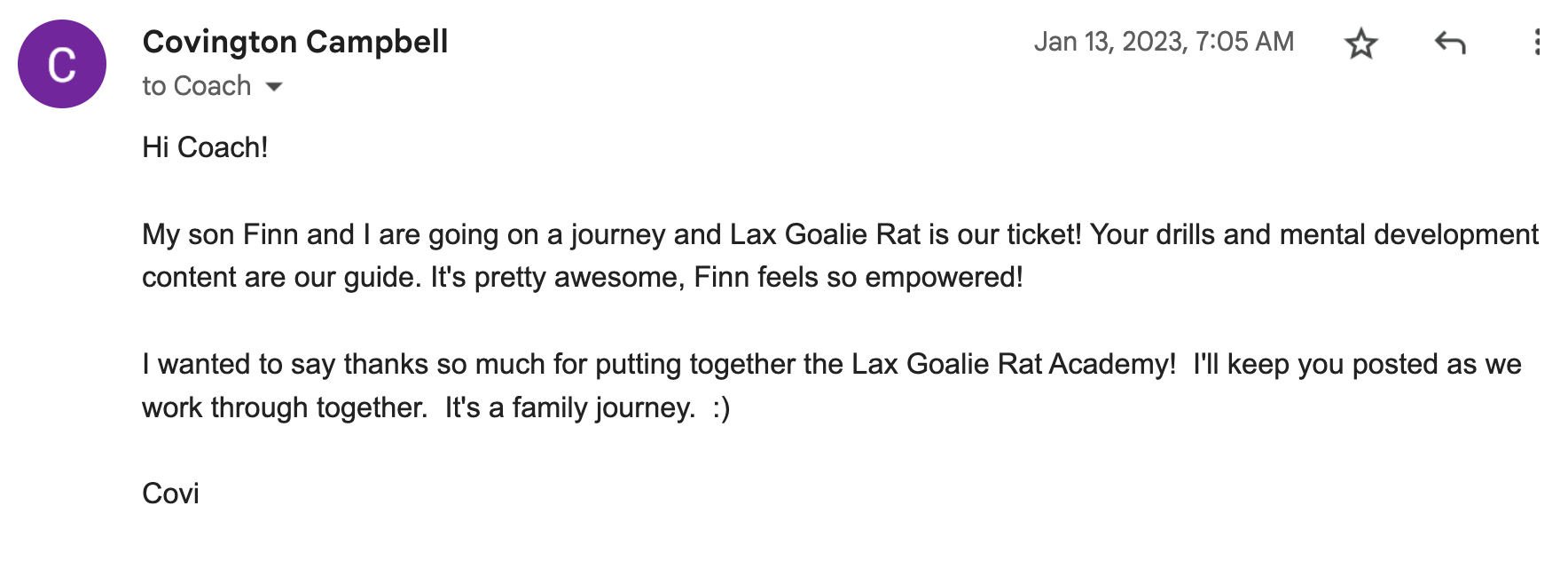This screenshot has width=1568, height=561.
Task: Click the sender name Covington Campbell
Action: tap(294, 42)
